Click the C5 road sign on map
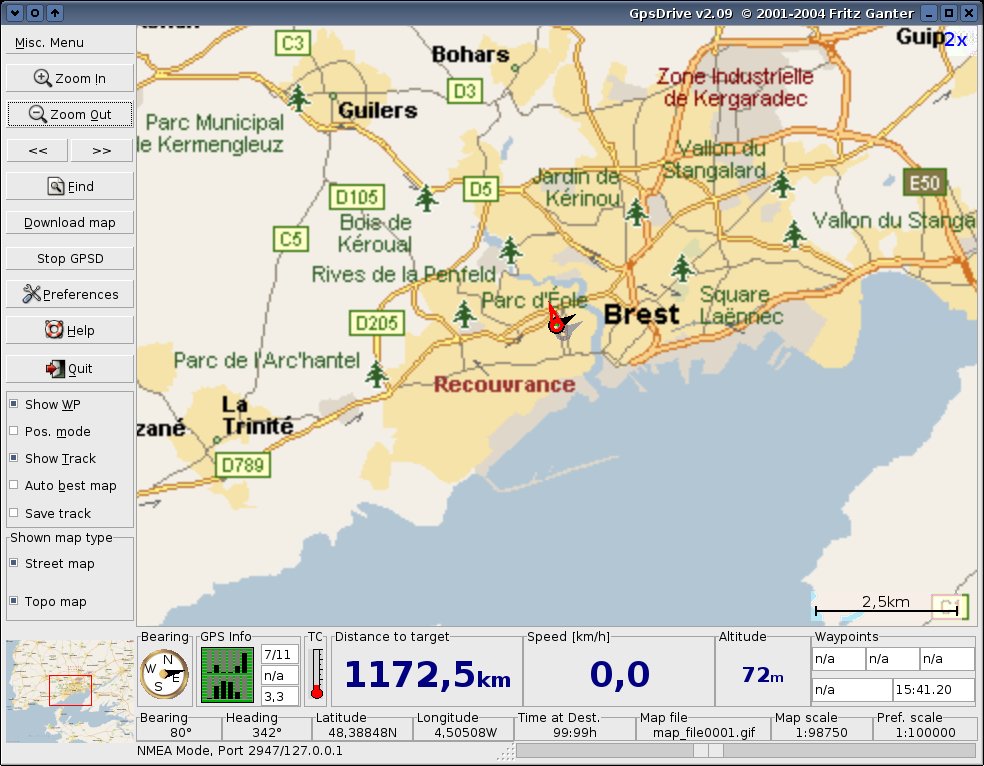 291,239
